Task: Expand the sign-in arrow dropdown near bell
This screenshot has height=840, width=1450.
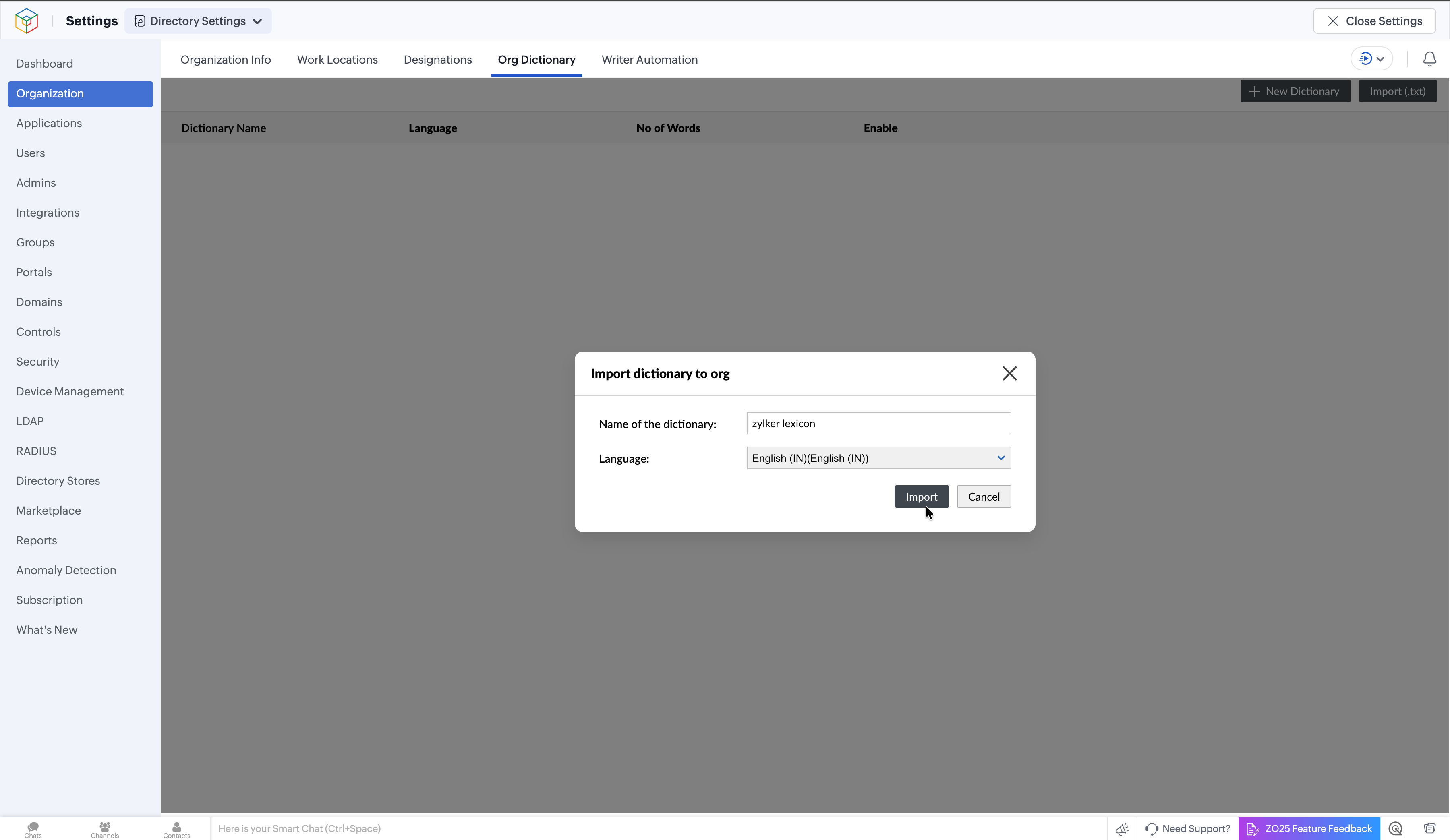Action: point(1371,59)
